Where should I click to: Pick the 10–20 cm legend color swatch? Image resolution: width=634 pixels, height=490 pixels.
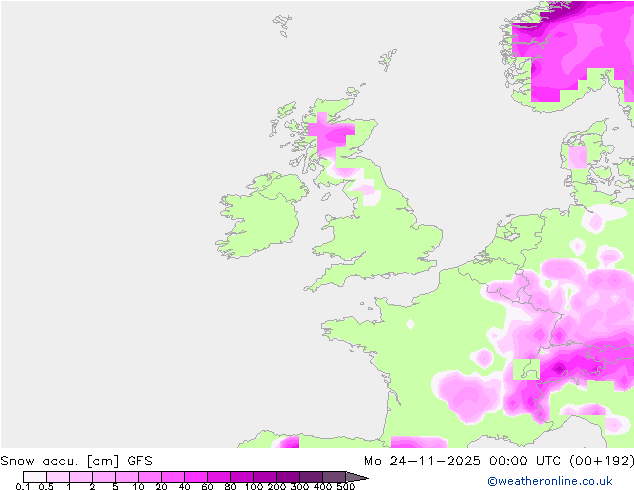[x=150, y=477]
